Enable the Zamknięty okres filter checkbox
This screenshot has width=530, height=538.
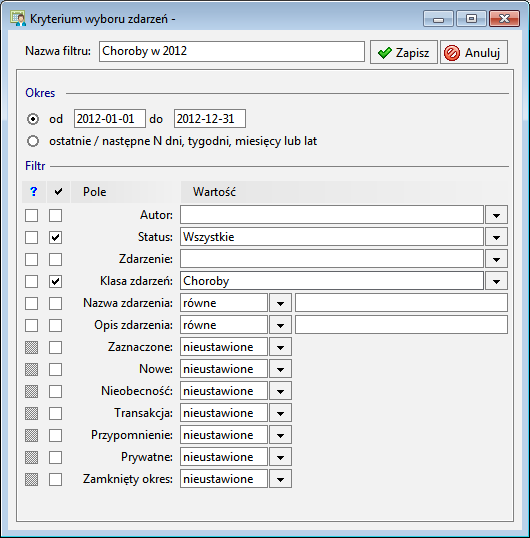point(56,479)
